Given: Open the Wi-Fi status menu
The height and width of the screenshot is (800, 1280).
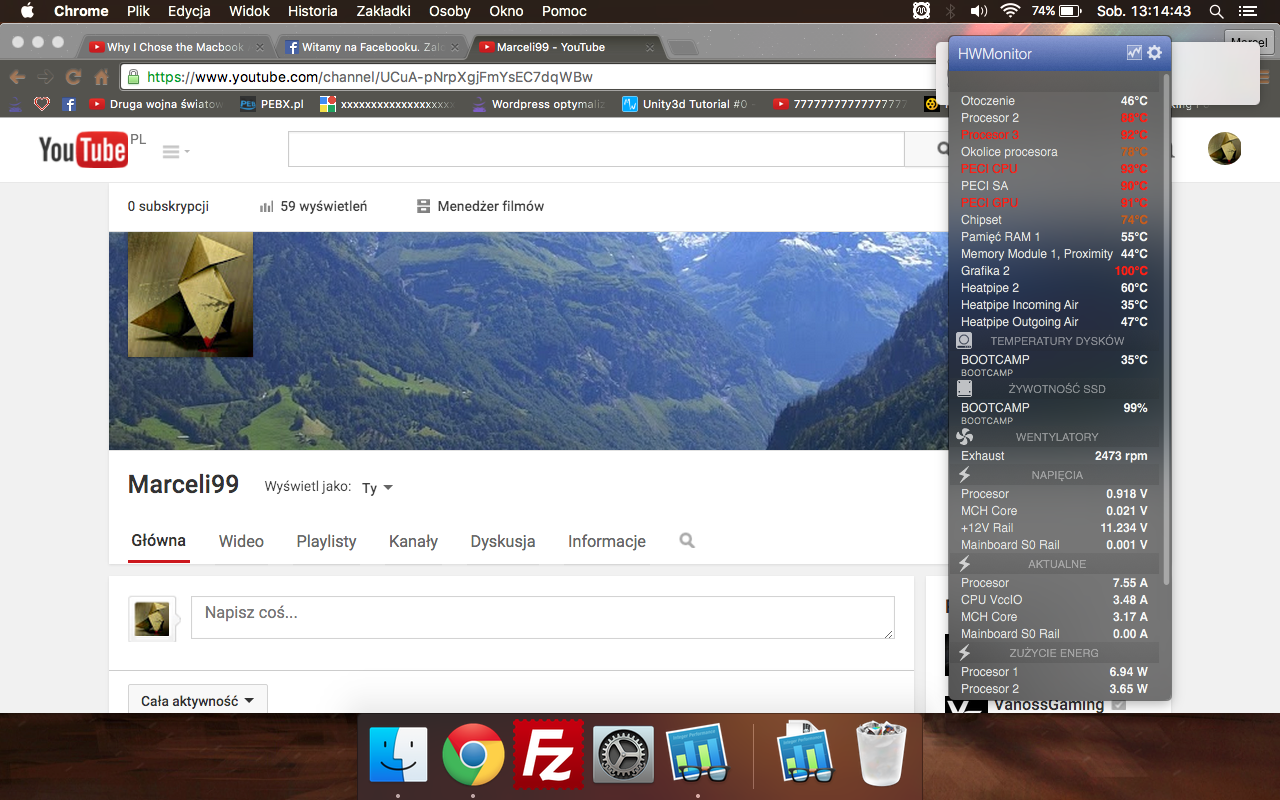Looking at the screenshot, I should pyautogui.click(x=1010, y=11).
